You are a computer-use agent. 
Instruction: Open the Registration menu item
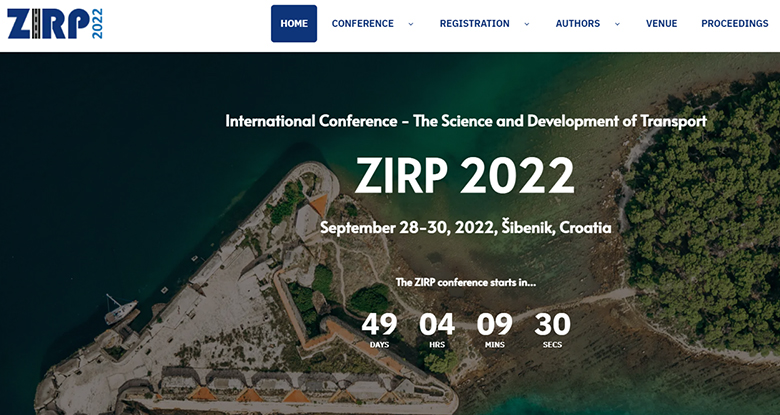coord(475,23)
